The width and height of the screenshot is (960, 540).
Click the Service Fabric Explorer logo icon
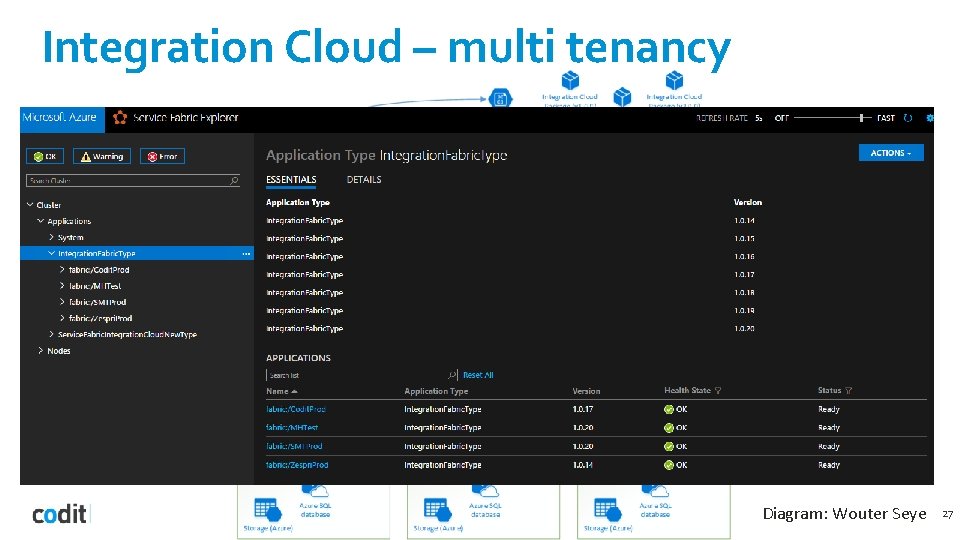pos(120,118)
